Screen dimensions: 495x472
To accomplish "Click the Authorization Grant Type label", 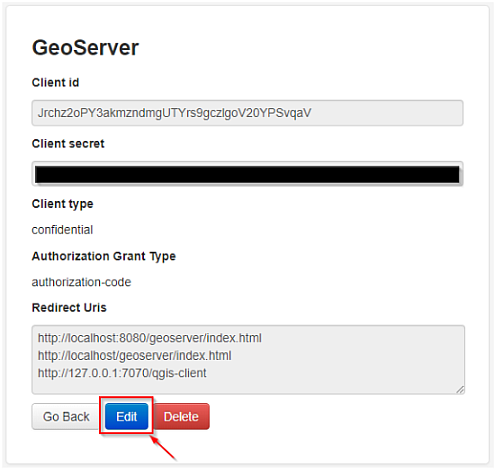I will [x=104, y=256].
